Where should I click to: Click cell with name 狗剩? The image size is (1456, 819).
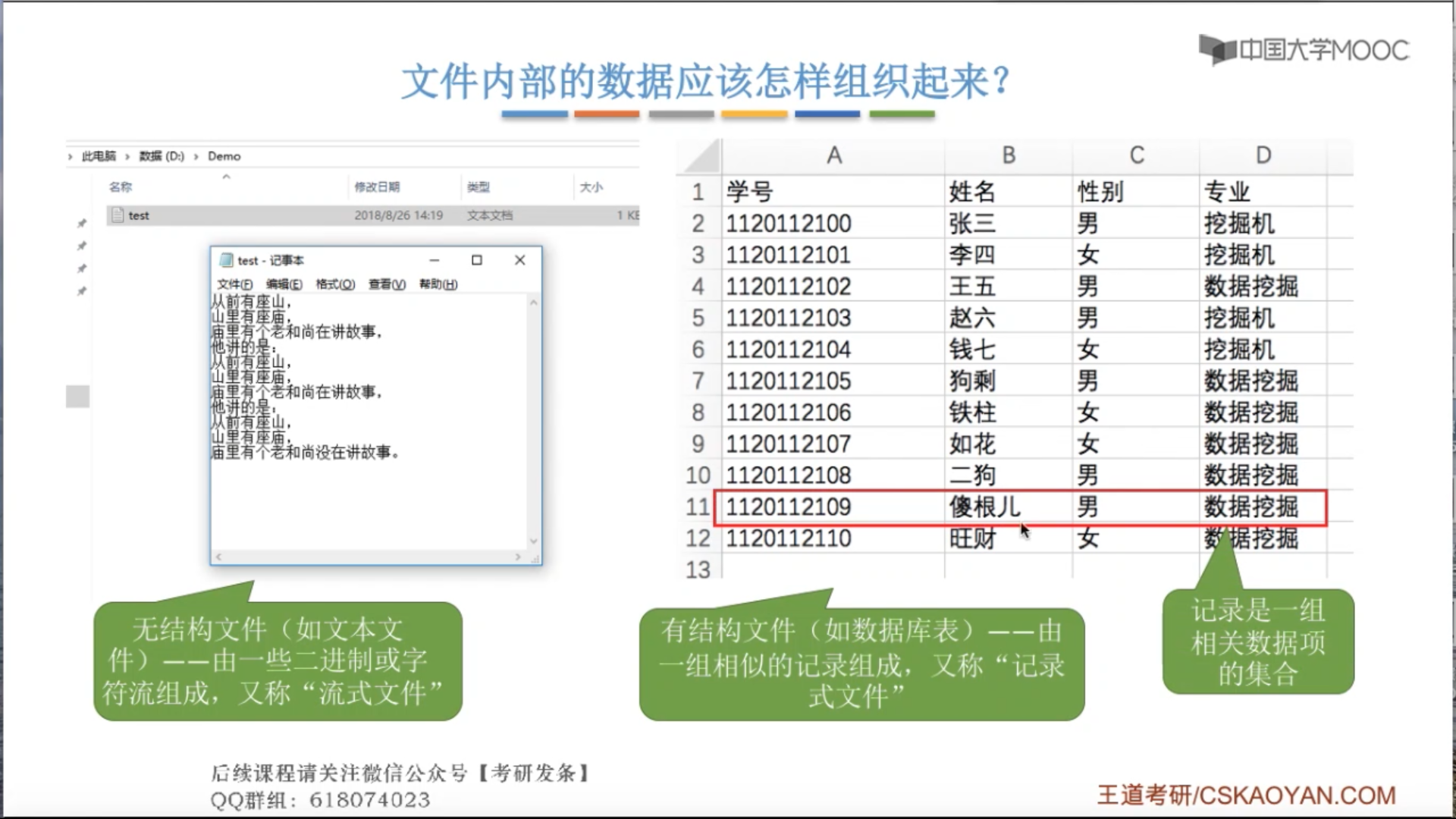(1009, 381)
